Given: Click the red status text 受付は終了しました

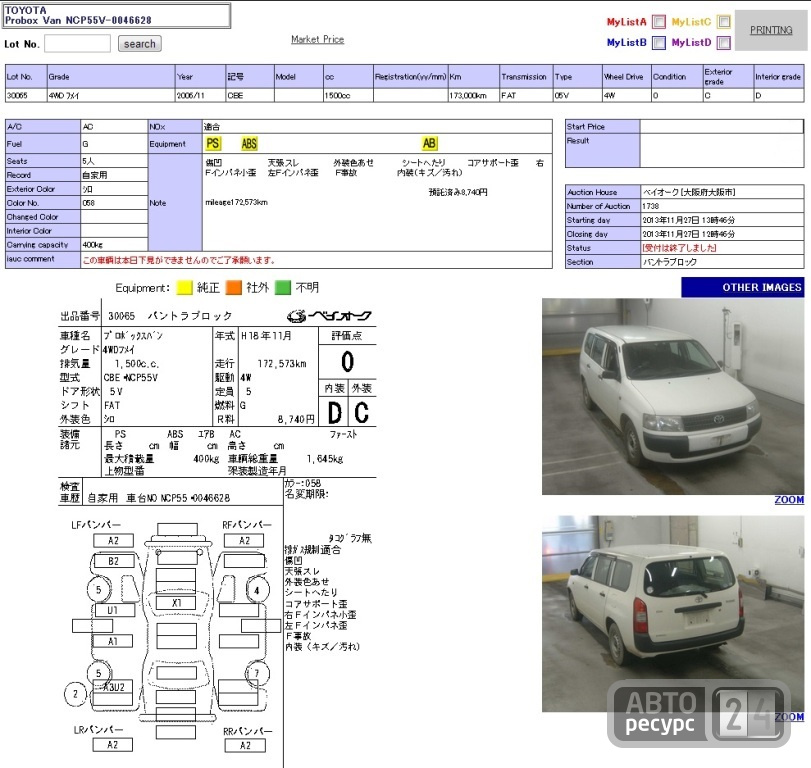Looking at the screenshot, I should tap(679, 248).
